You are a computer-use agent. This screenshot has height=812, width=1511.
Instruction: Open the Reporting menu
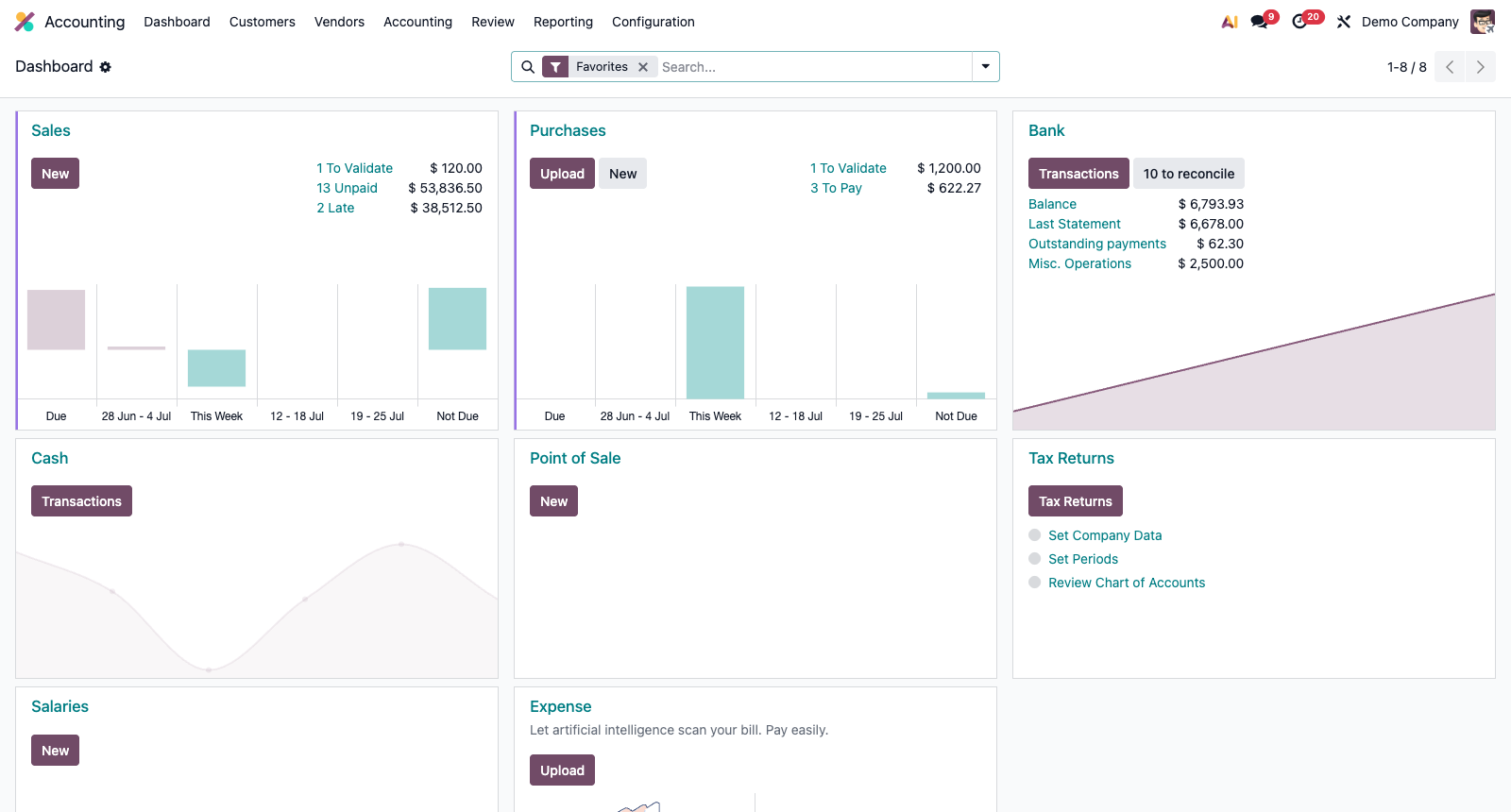(563, 22)
